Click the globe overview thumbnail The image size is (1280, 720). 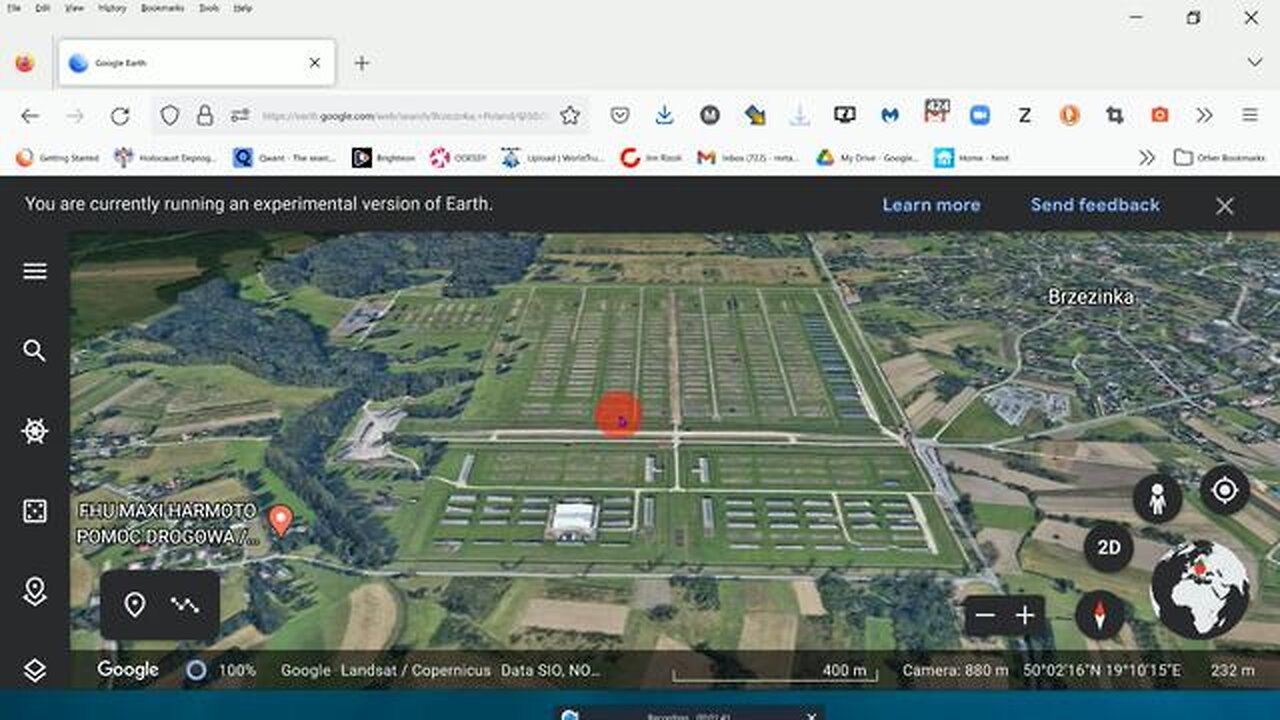coord(1200,590)
